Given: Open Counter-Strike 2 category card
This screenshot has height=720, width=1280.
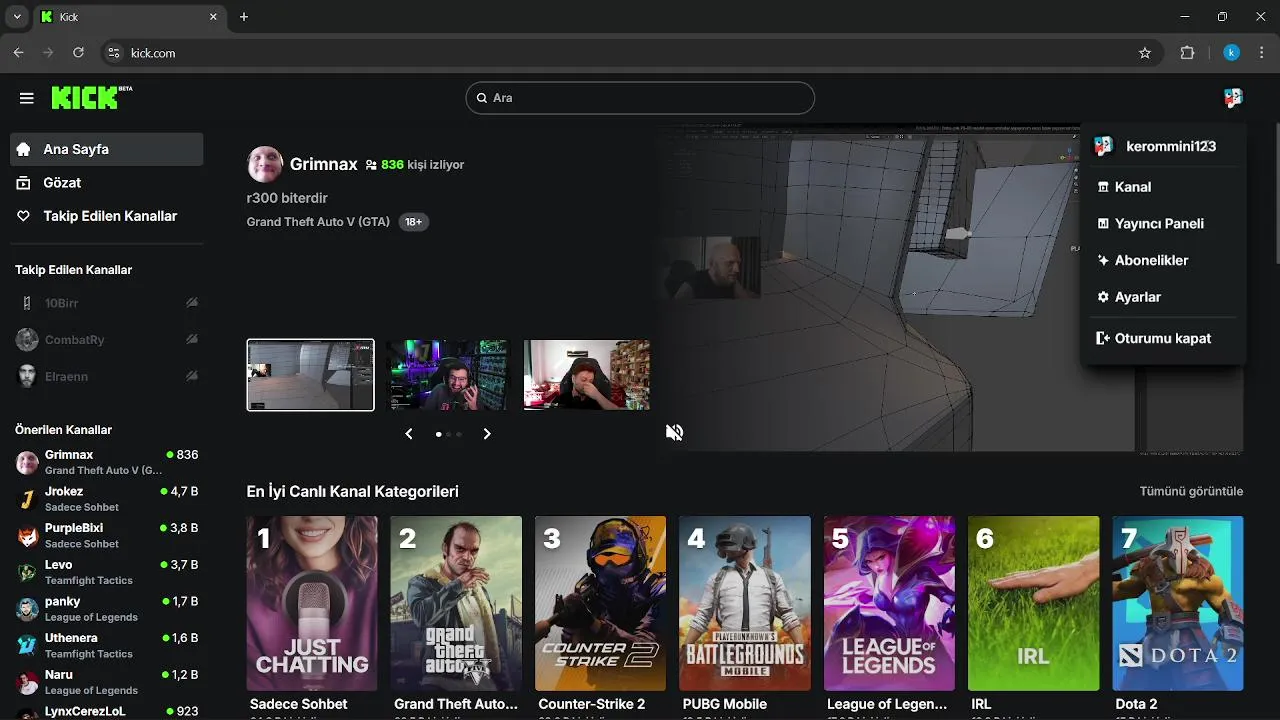Looking at the screenshot, I should tap(600, 603).
